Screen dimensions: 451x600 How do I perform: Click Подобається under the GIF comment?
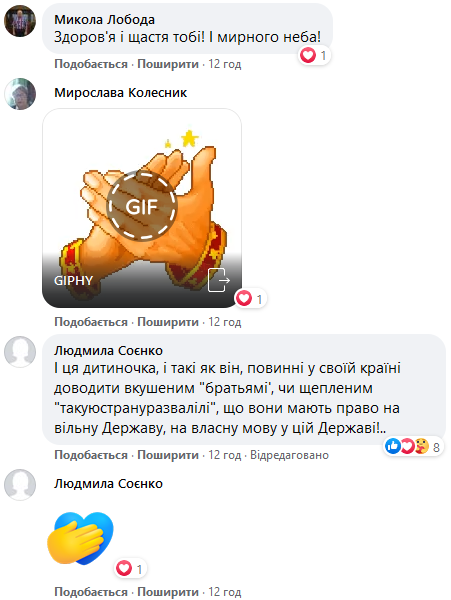[x=91, y=322]
